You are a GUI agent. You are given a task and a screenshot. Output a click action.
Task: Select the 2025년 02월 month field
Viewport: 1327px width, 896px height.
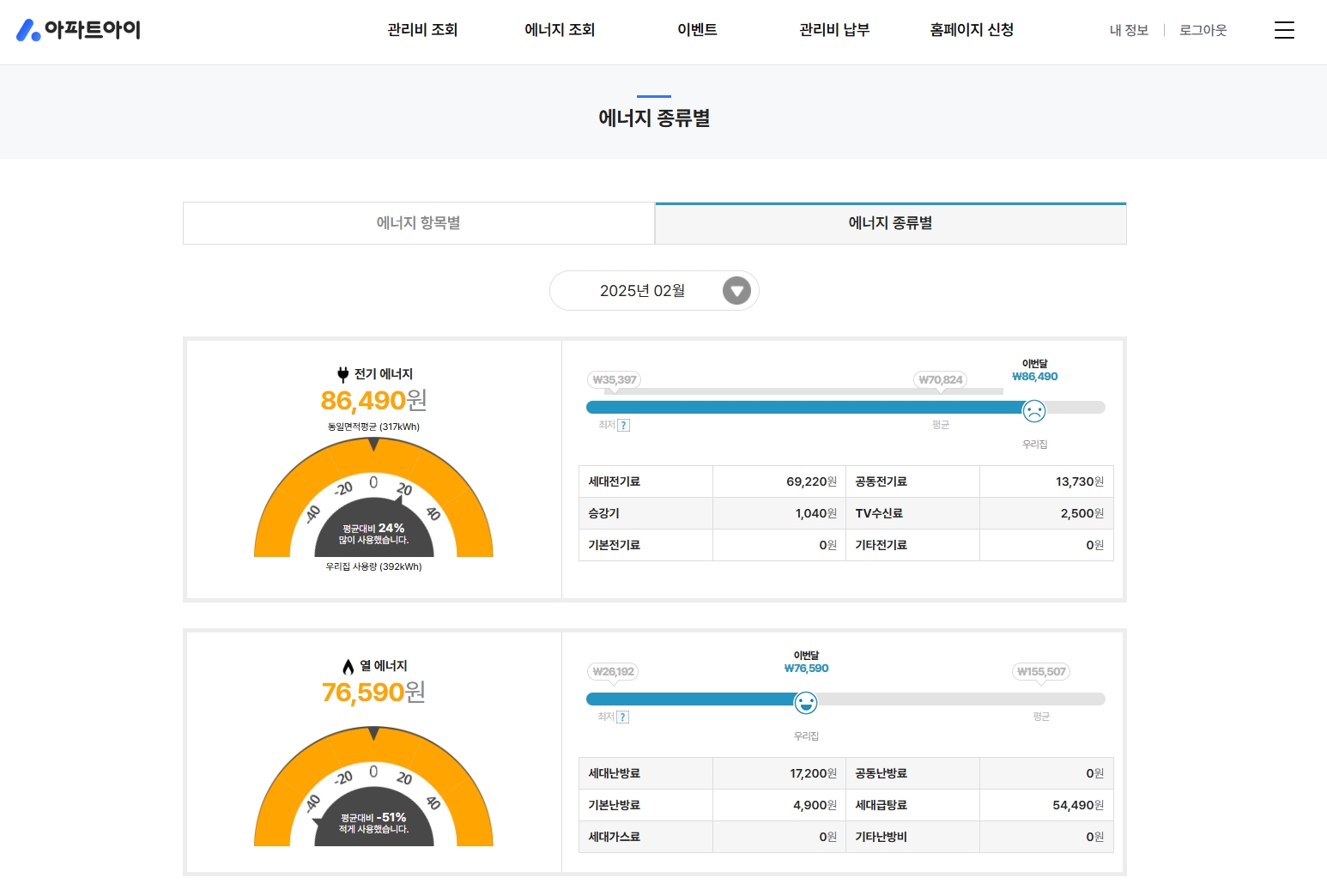point(654,291)
